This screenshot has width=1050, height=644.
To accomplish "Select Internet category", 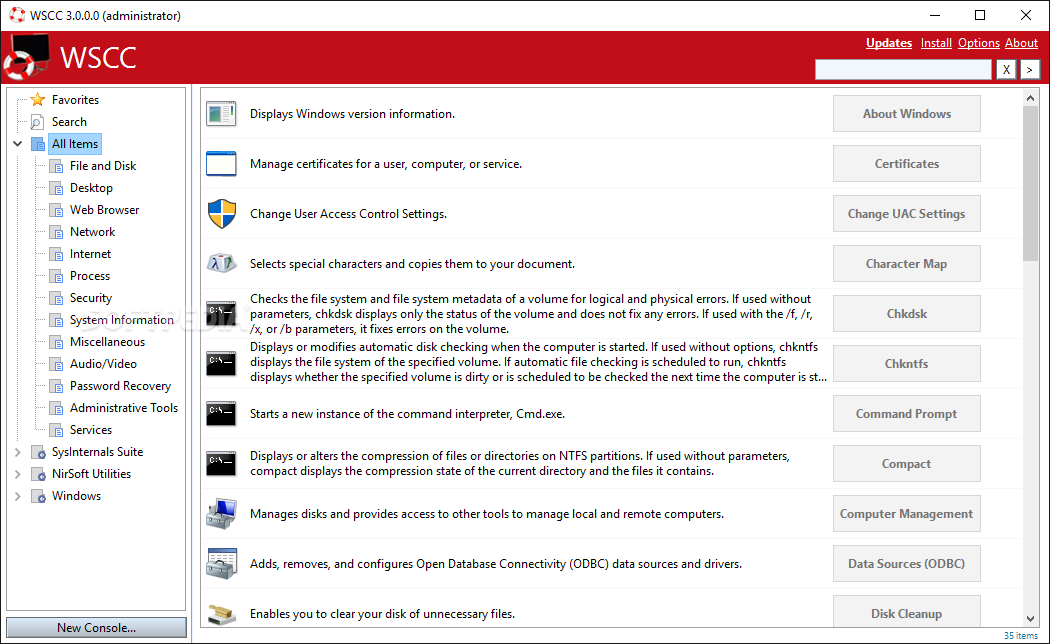I will (90, 254).
